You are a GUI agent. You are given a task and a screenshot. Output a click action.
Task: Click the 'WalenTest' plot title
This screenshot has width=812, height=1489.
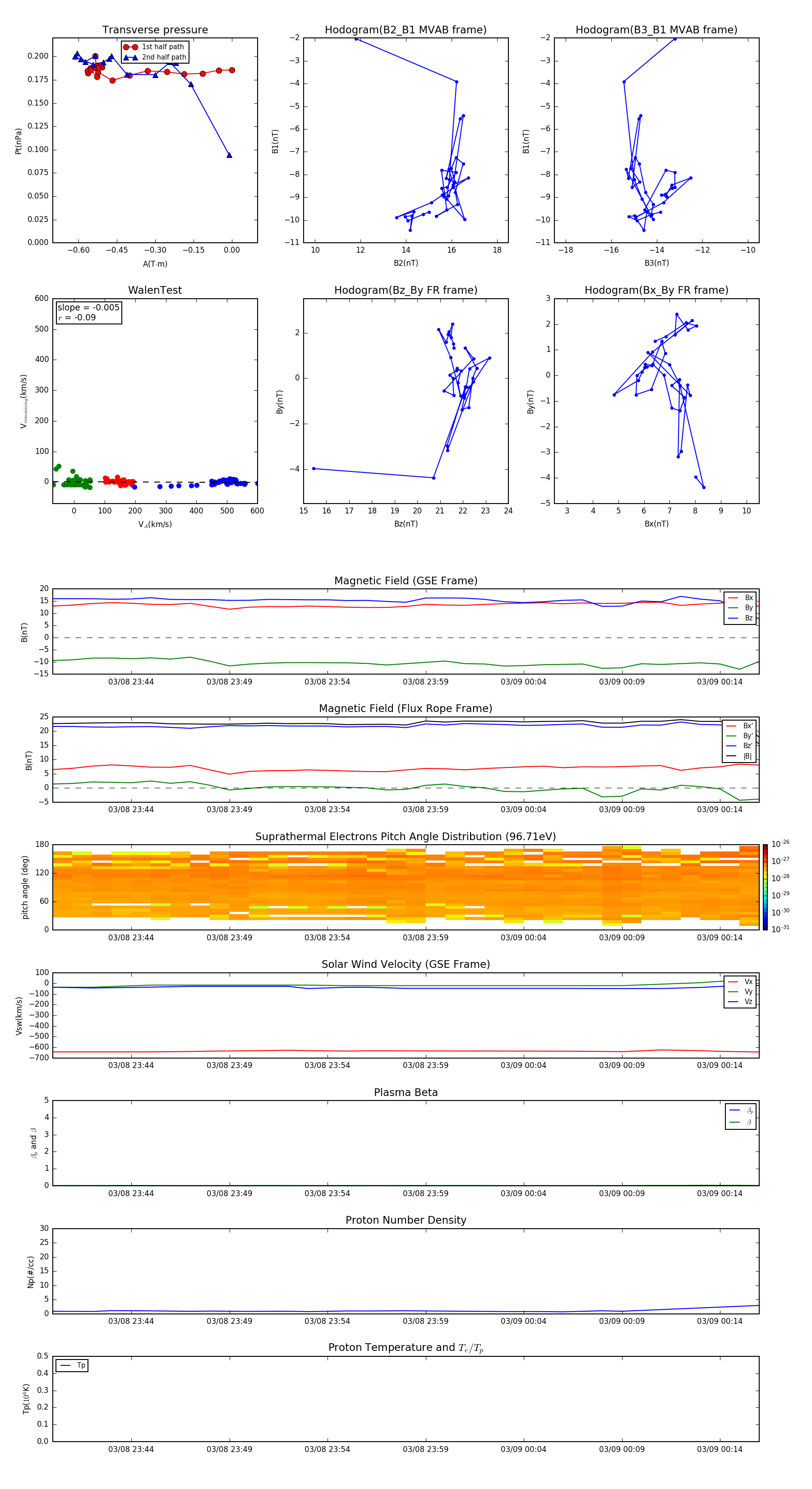coord(155,290)
